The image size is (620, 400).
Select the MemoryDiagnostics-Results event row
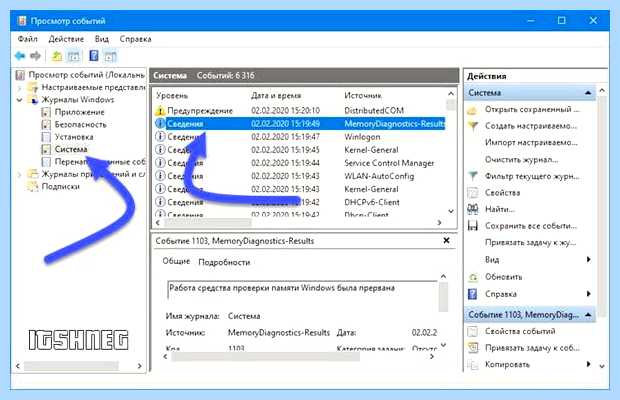300,124
